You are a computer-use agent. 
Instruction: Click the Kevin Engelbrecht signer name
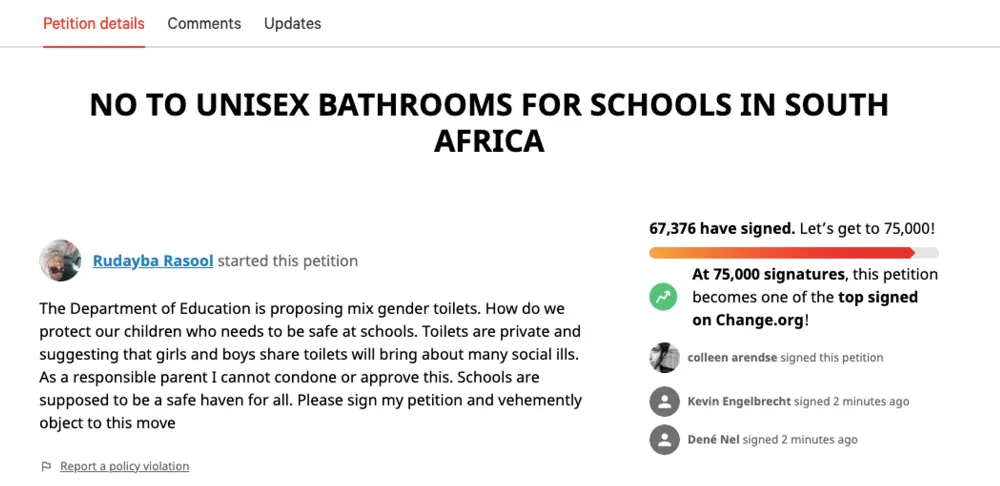(739, 402)
